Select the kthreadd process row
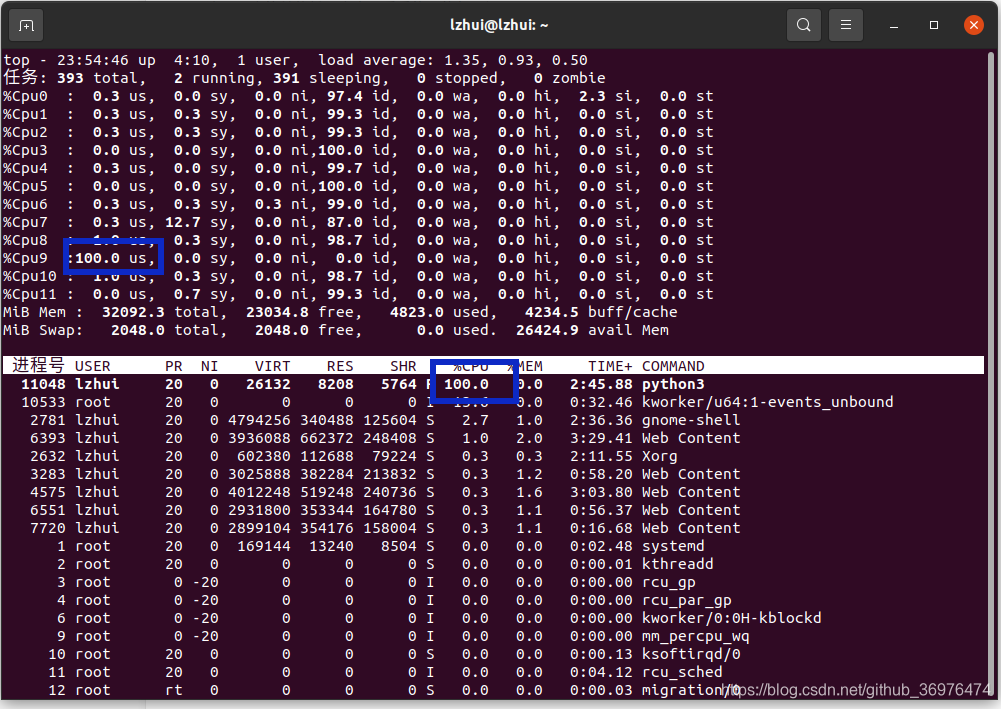The width and height of the screenshot is (1001, 709). [492, 565]
